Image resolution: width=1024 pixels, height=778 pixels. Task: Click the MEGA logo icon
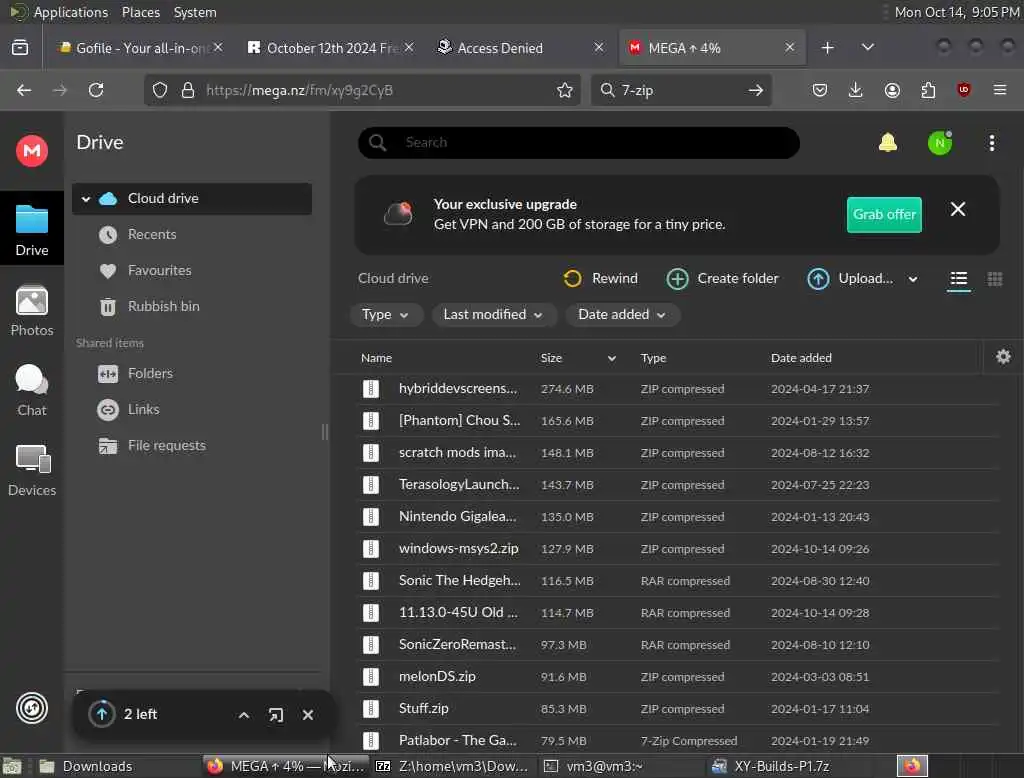[31, 151]
